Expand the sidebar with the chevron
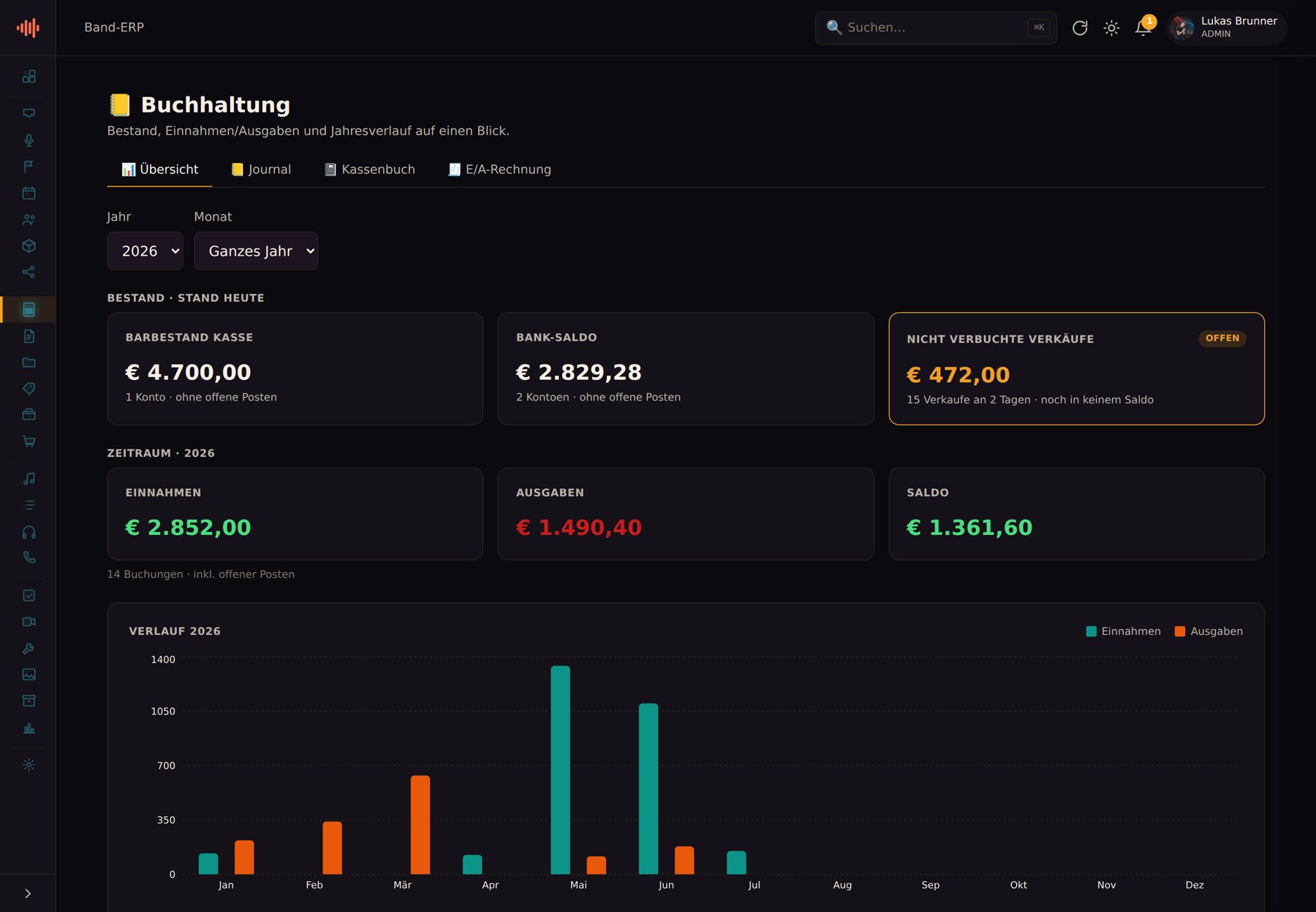 click(28, 893)
